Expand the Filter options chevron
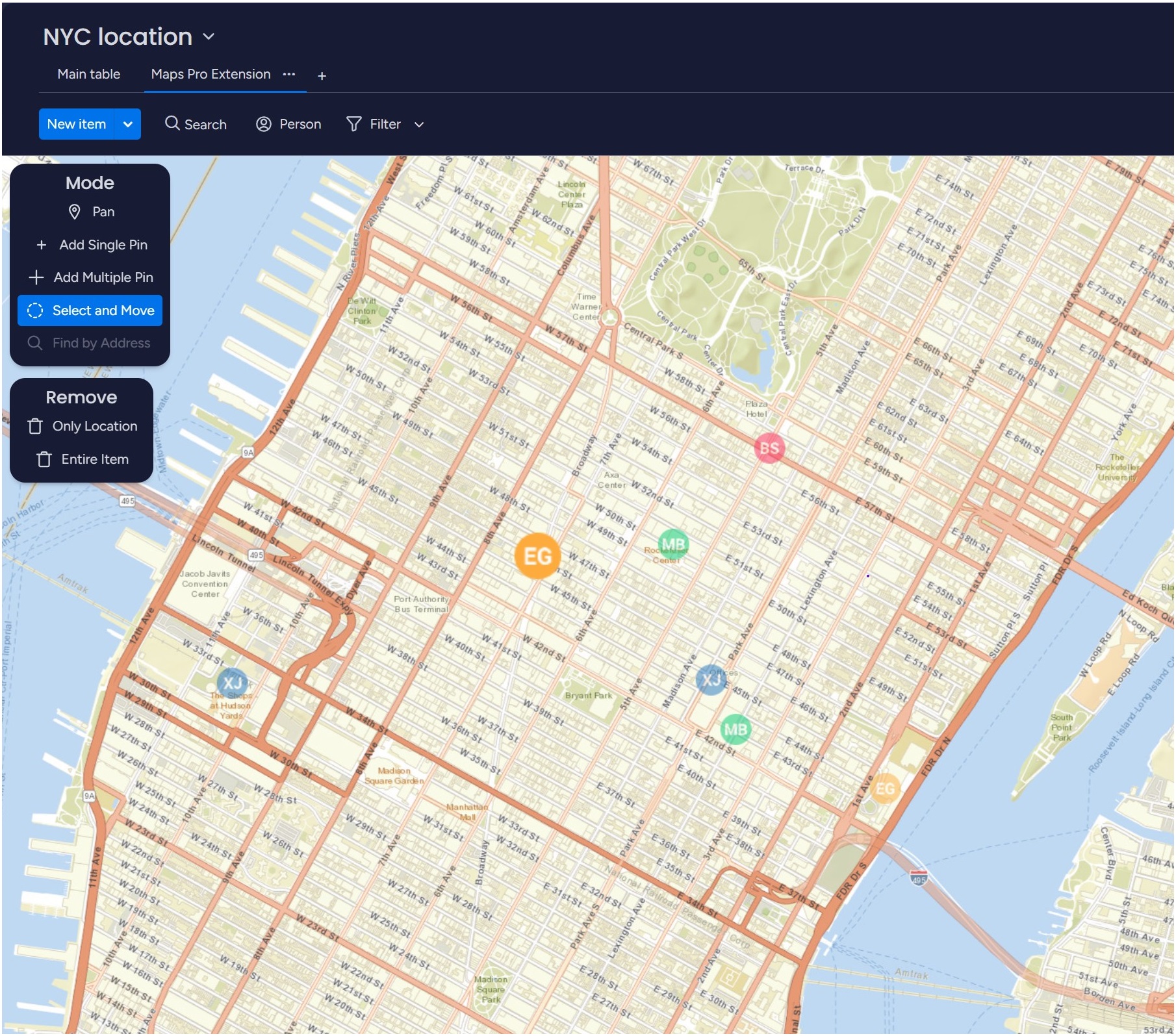Image resolution: width=1176 pixels, height=1036 pixels. 419,125
